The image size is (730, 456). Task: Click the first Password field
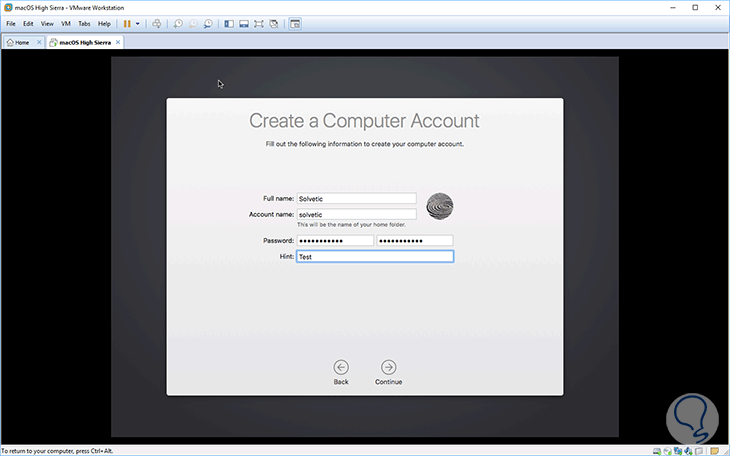(335, 240)
